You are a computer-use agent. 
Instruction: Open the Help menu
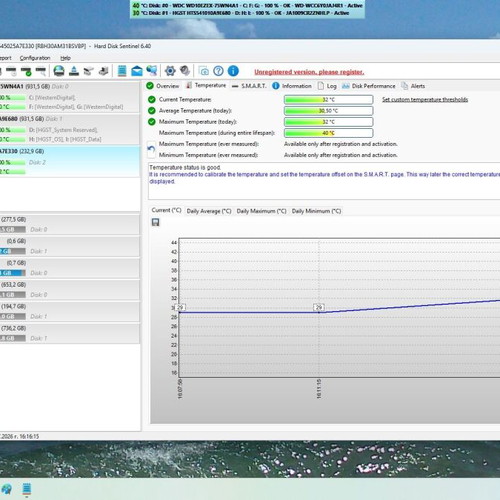click(65, 58)
